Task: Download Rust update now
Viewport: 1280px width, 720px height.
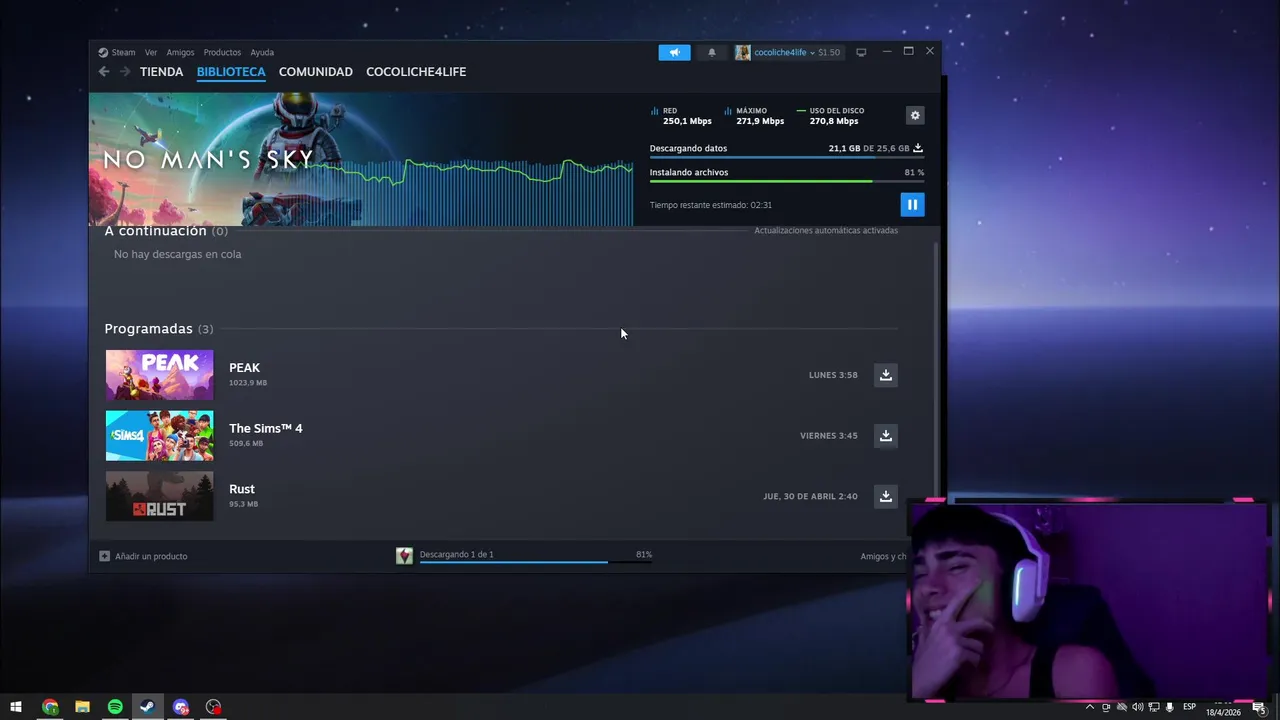Action: point(886,496)
